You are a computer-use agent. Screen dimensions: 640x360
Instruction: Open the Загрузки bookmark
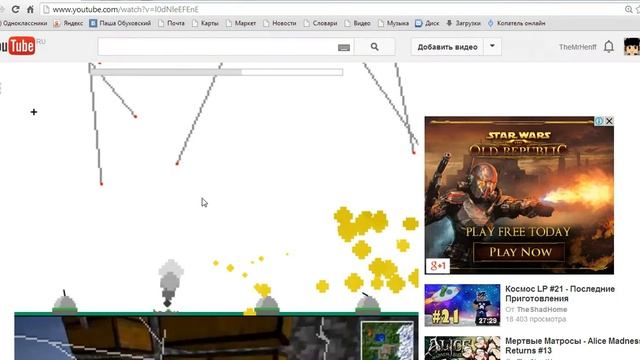(x=463, y=23)
